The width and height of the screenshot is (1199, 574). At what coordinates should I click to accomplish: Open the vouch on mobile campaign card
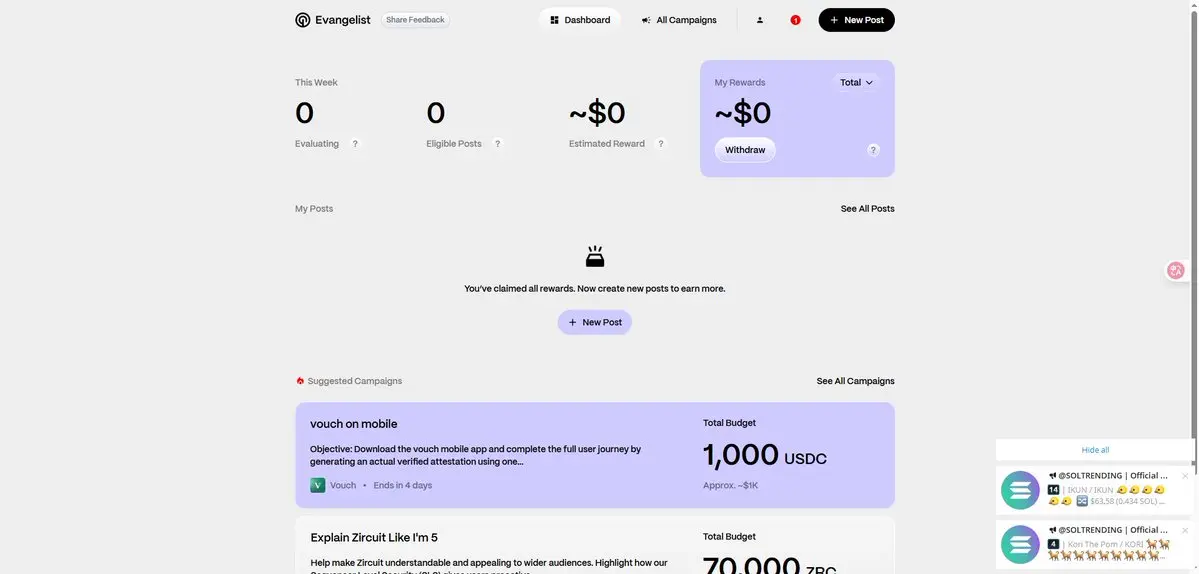click(x=595, y=456)
